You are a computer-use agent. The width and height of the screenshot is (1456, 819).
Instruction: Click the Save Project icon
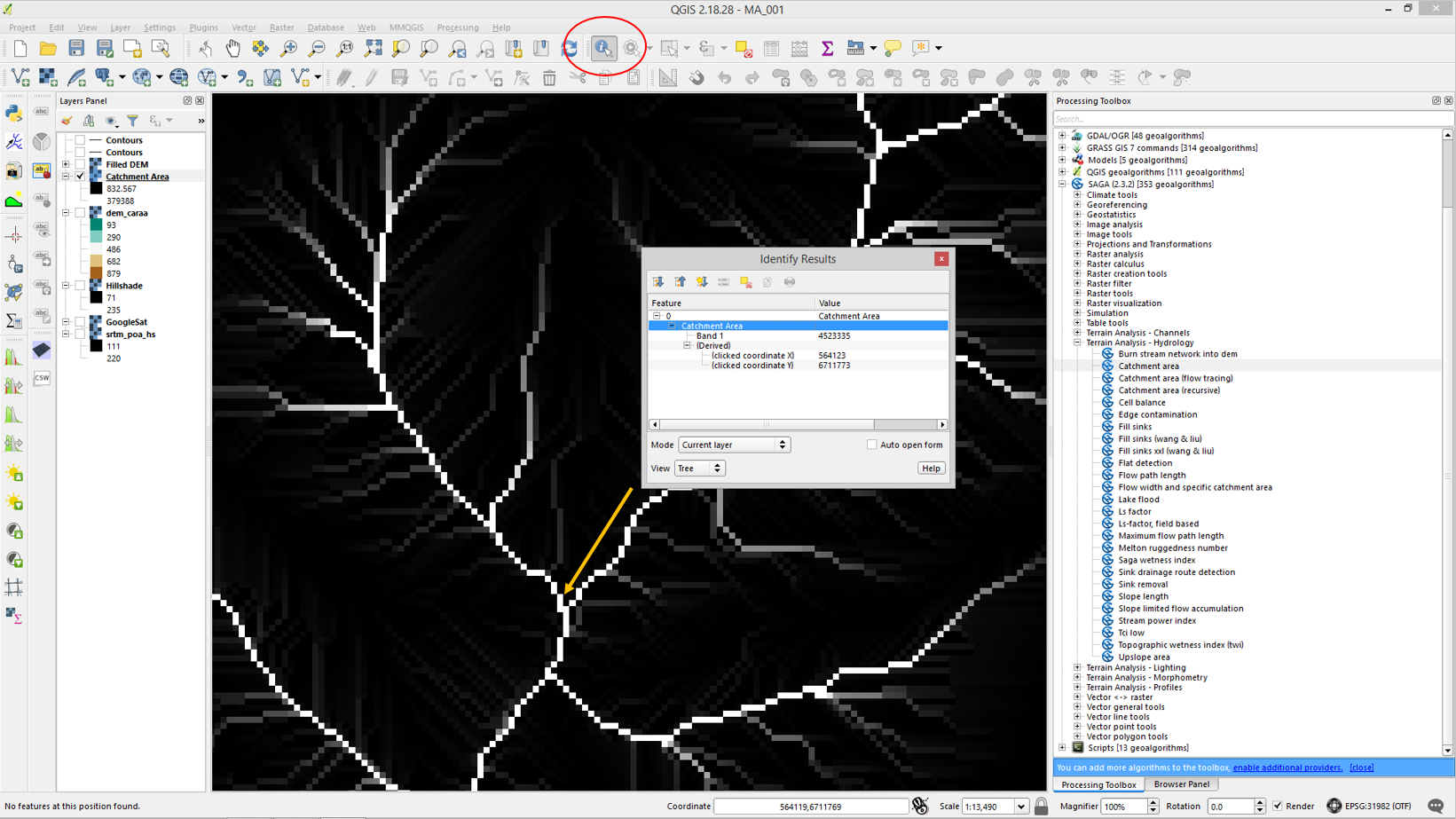click(76, 49)
